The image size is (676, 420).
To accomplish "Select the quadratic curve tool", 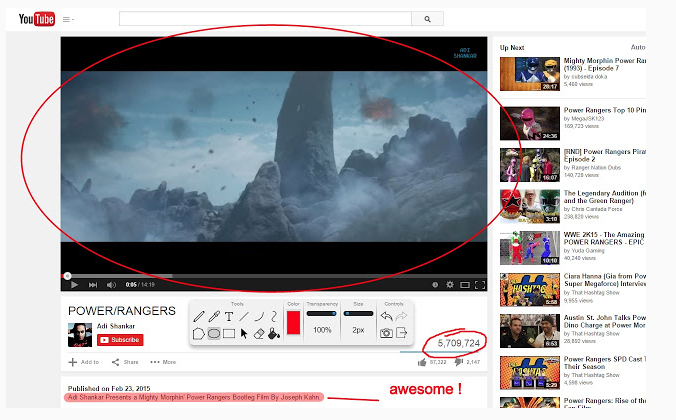I will (x=259, y=317).
